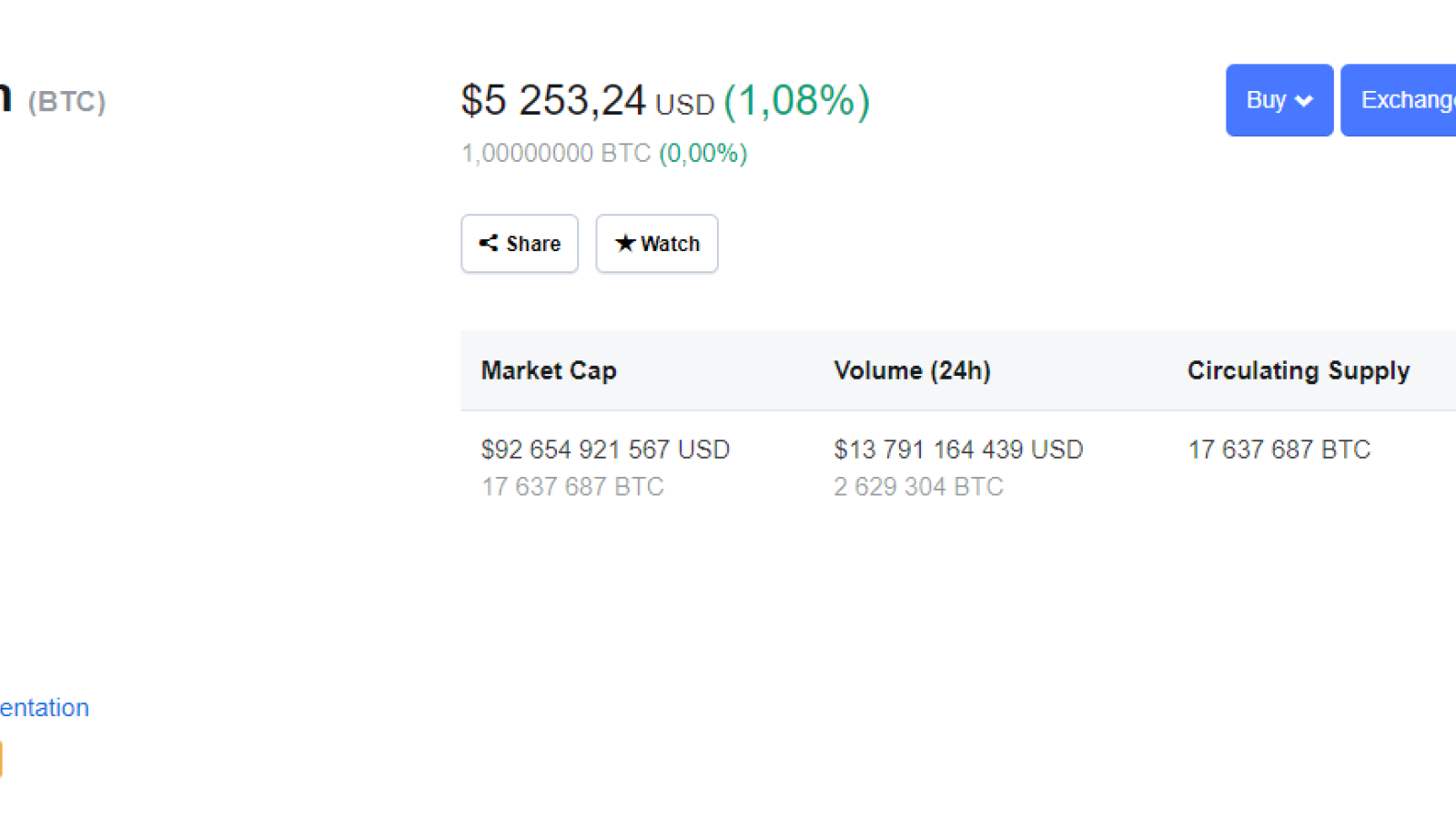The width and height of the screenshot is (1456, 819).
Task: Click the green 1,08% price change
Action: (797, 100)
